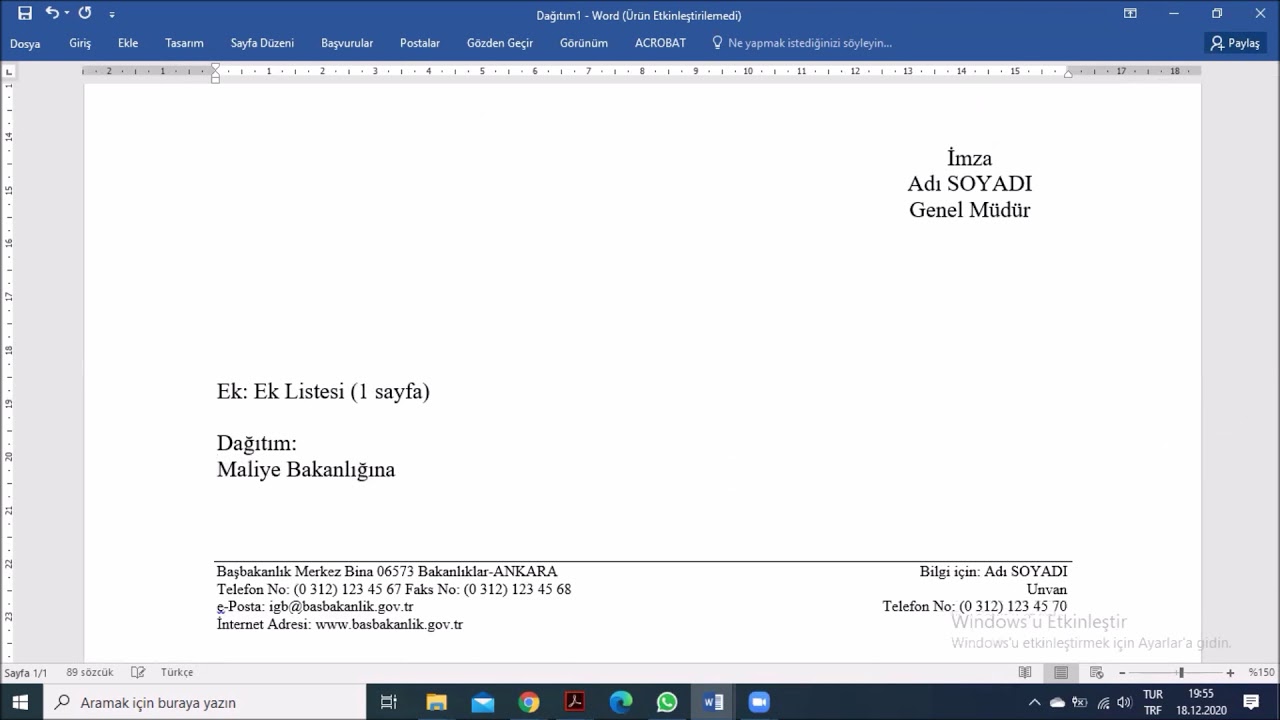
Task: Change the language via Türkçe in the status bar
Action: [177, 672]
